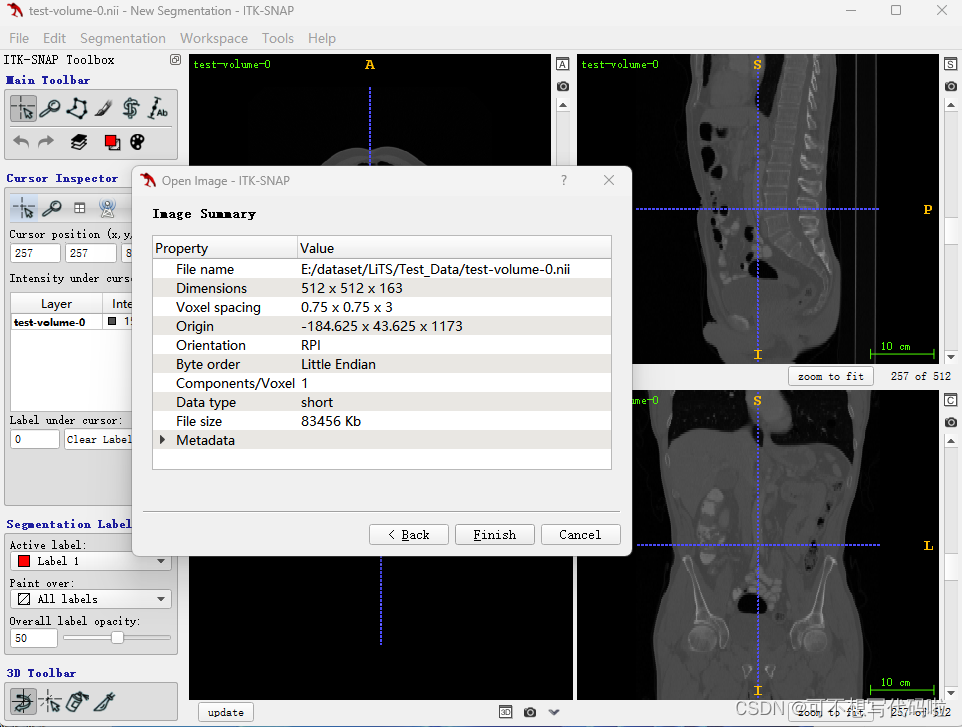Open the display layout grid inspector
962x727 pixels.
pos(80,208)
